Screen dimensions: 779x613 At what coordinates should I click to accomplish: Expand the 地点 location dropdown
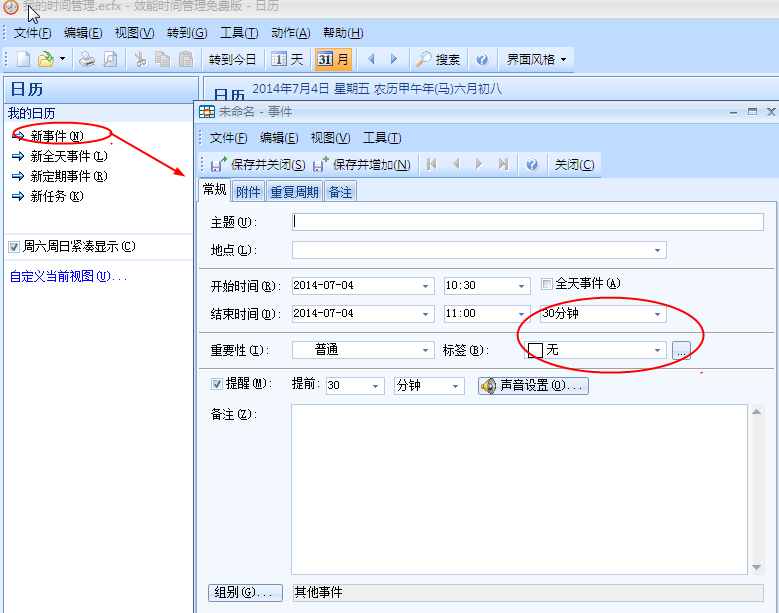pos(657,250)
